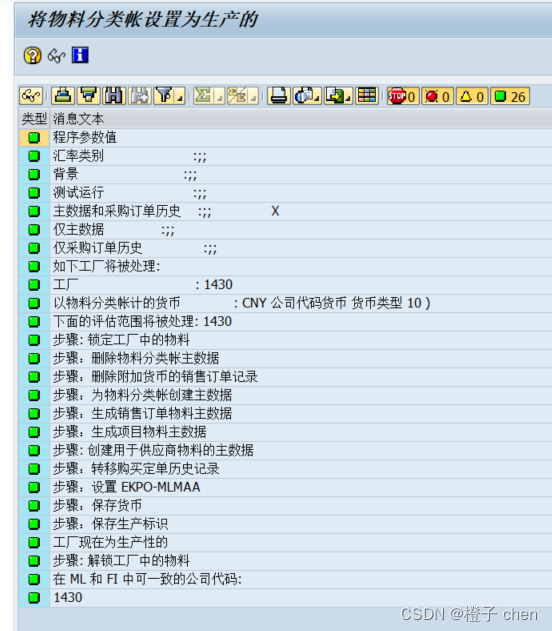Viewport: 552px width, 631px height.
Task: Click the blue information icon
Action: (80, 55)
